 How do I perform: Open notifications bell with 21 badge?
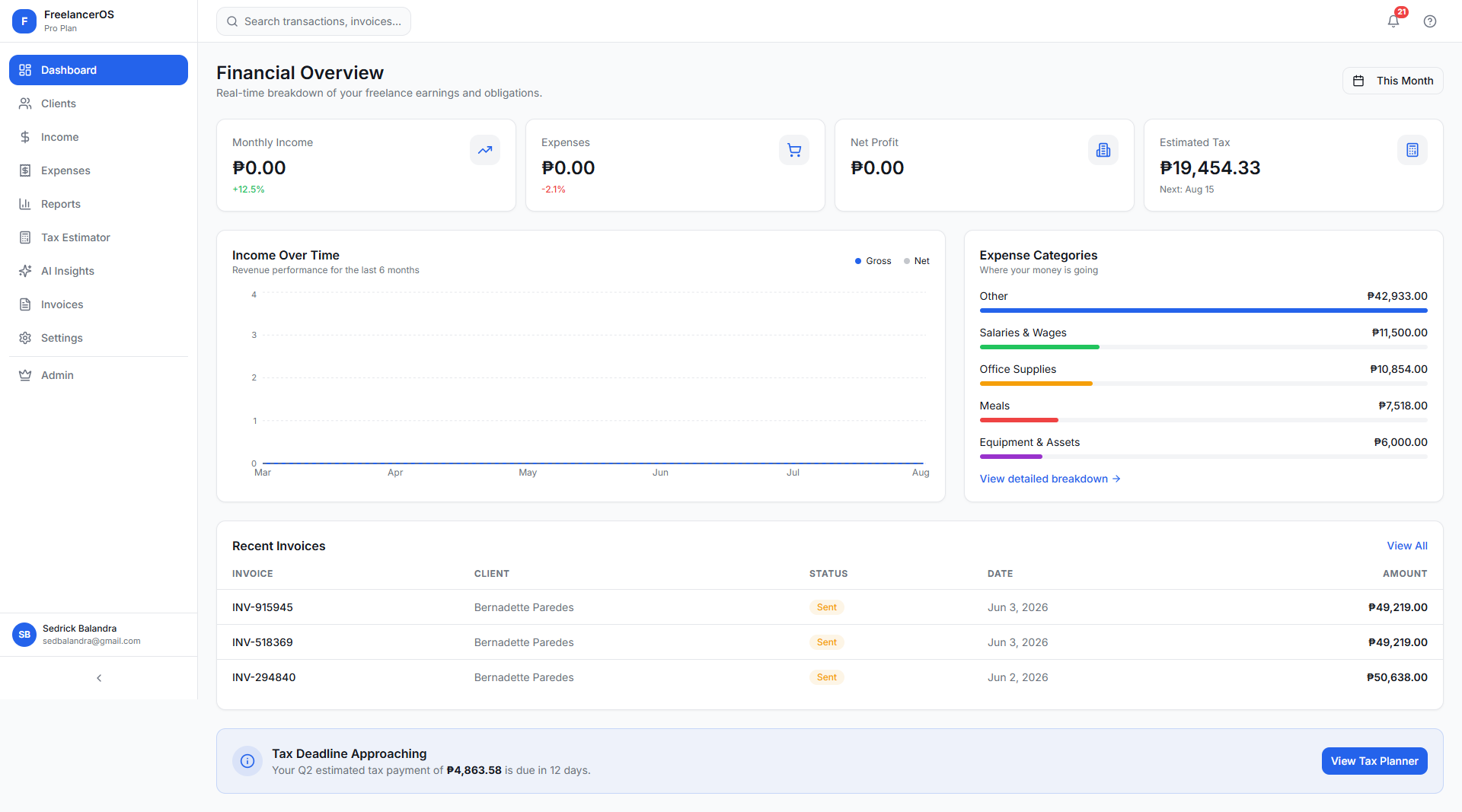1393,21
